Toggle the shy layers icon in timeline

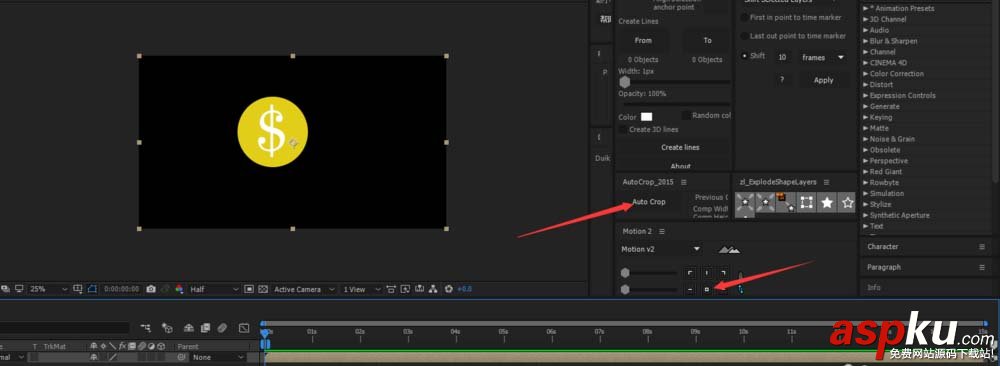coord(189,328)
